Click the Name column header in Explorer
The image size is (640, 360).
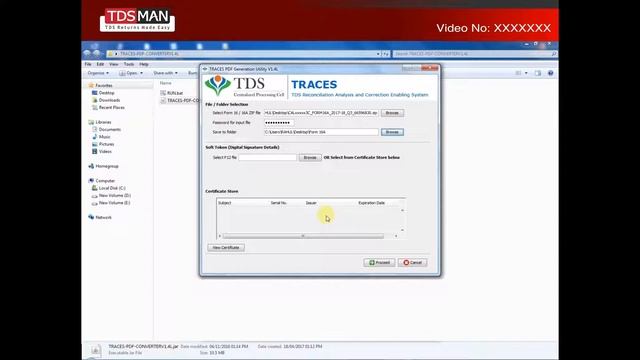[x=165, y=83]
